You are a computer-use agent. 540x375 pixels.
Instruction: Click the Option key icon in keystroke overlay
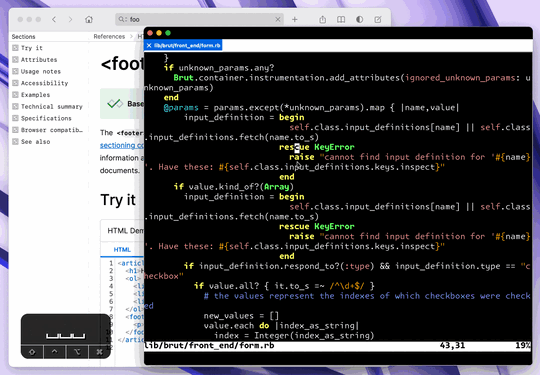[77, 352]
